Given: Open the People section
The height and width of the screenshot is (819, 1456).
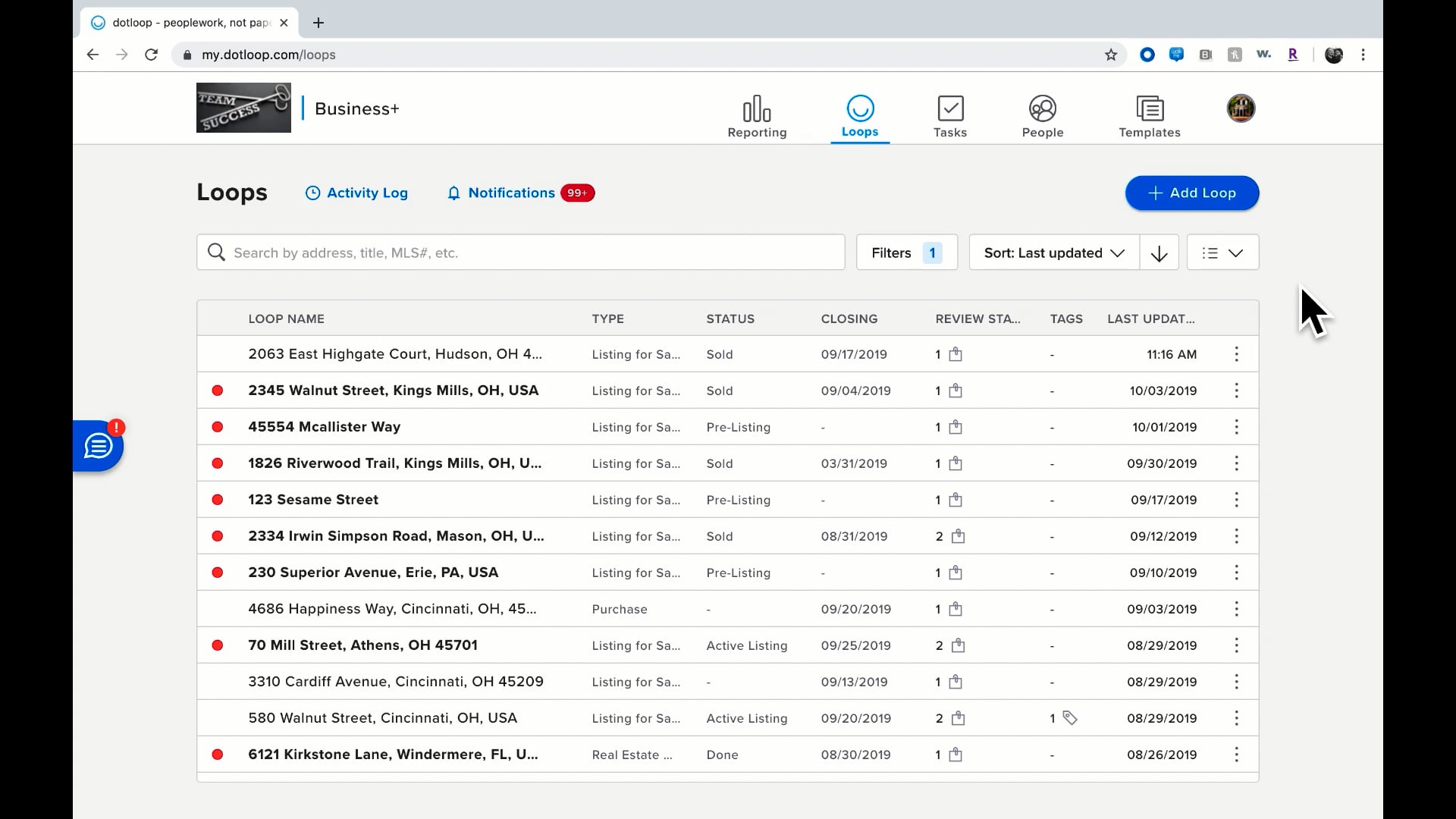Looking at the screenshot, I should [x=1042, y=117].
